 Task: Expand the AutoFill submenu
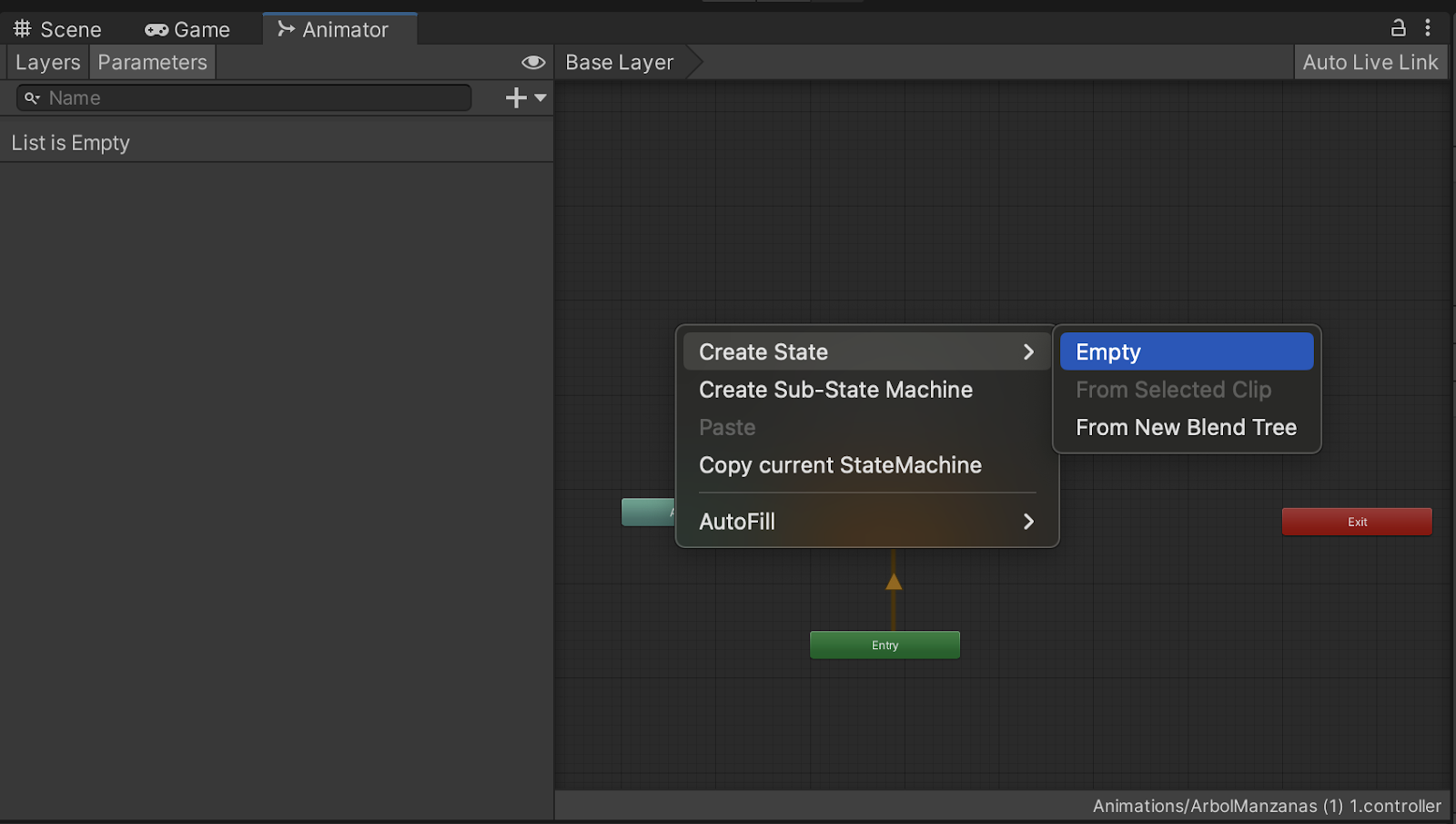(1028, 522)
